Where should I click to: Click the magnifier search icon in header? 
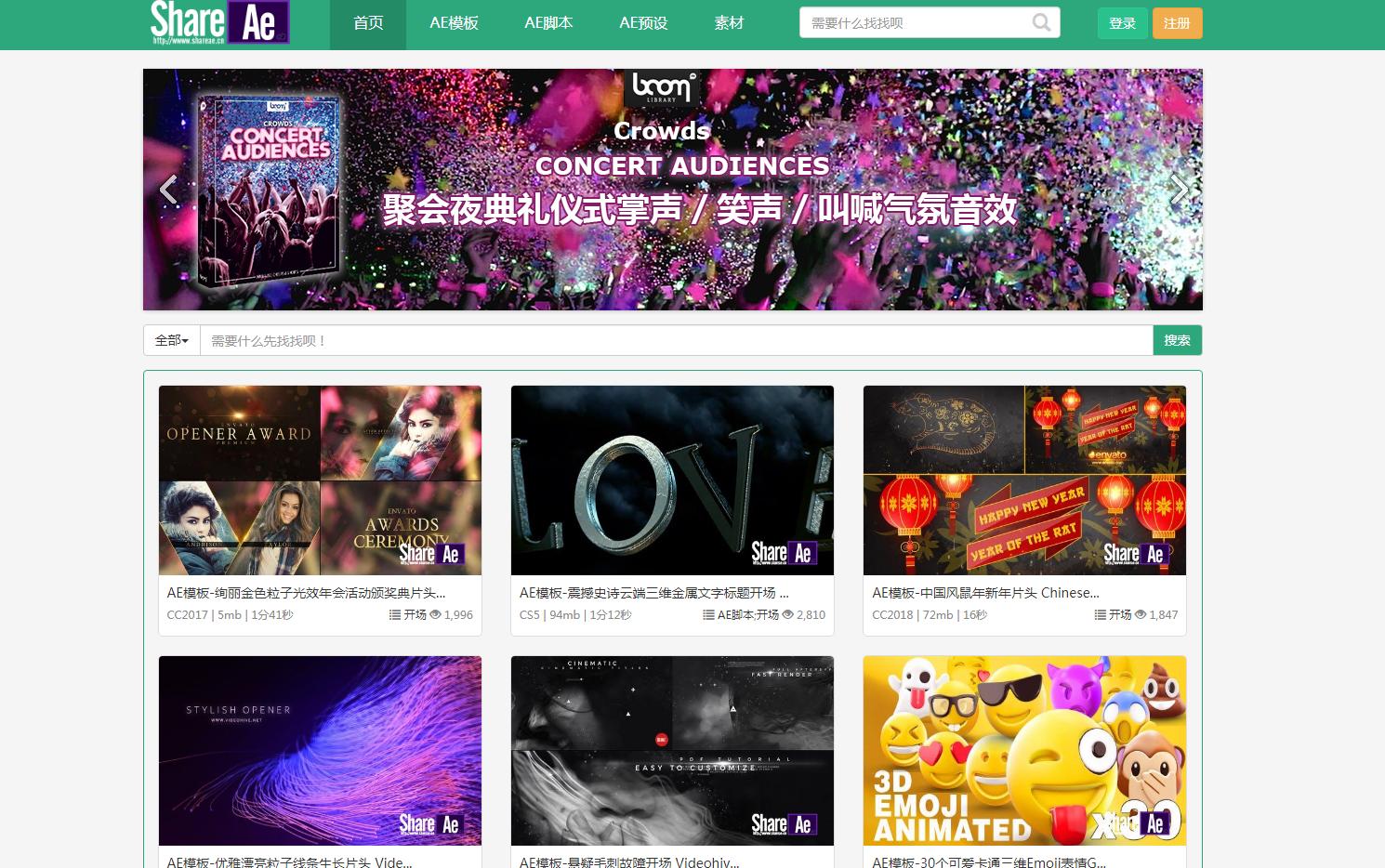click(1042, 22)
